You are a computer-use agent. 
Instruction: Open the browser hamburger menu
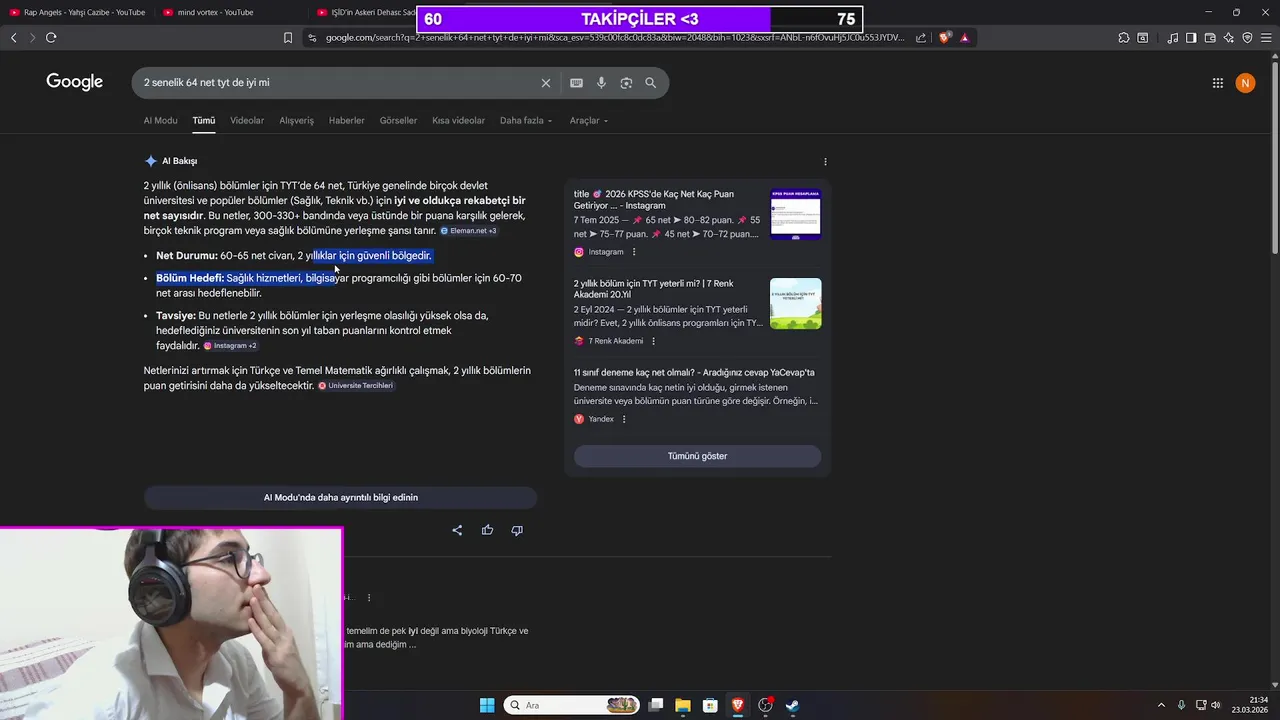tap(1266, 38)
